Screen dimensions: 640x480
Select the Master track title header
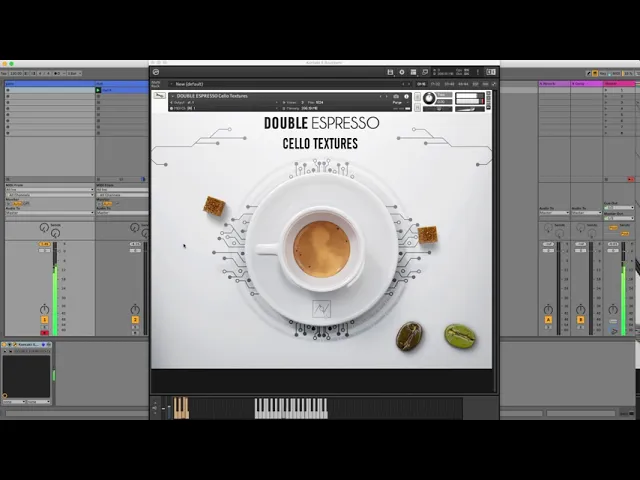[620, 84]
